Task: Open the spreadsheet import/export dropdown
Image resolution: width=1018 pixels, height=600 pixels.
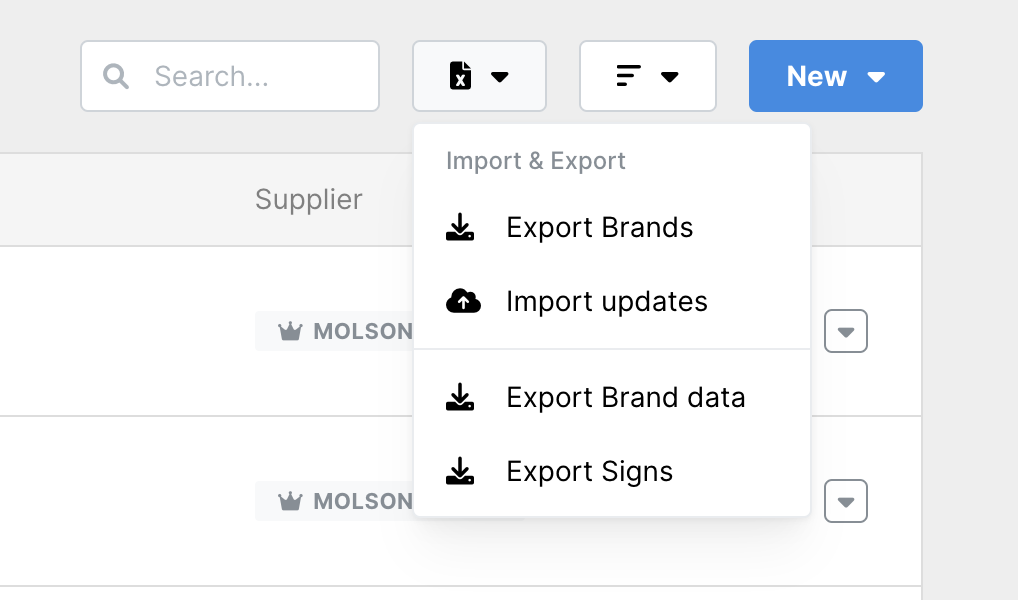Action: 479,76
